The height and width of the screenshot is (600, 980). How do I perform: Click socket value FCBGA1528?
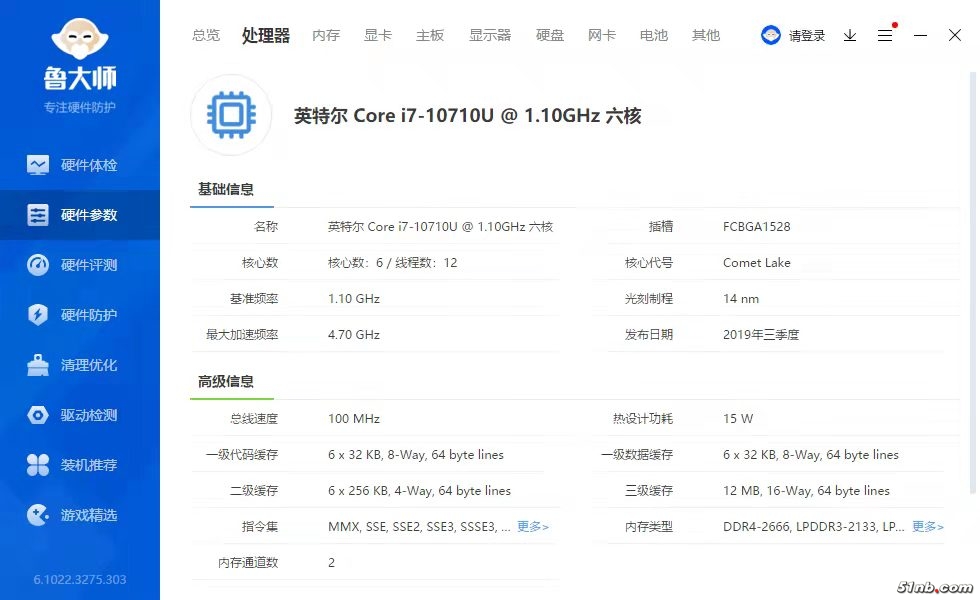click(x=756, y=227)
